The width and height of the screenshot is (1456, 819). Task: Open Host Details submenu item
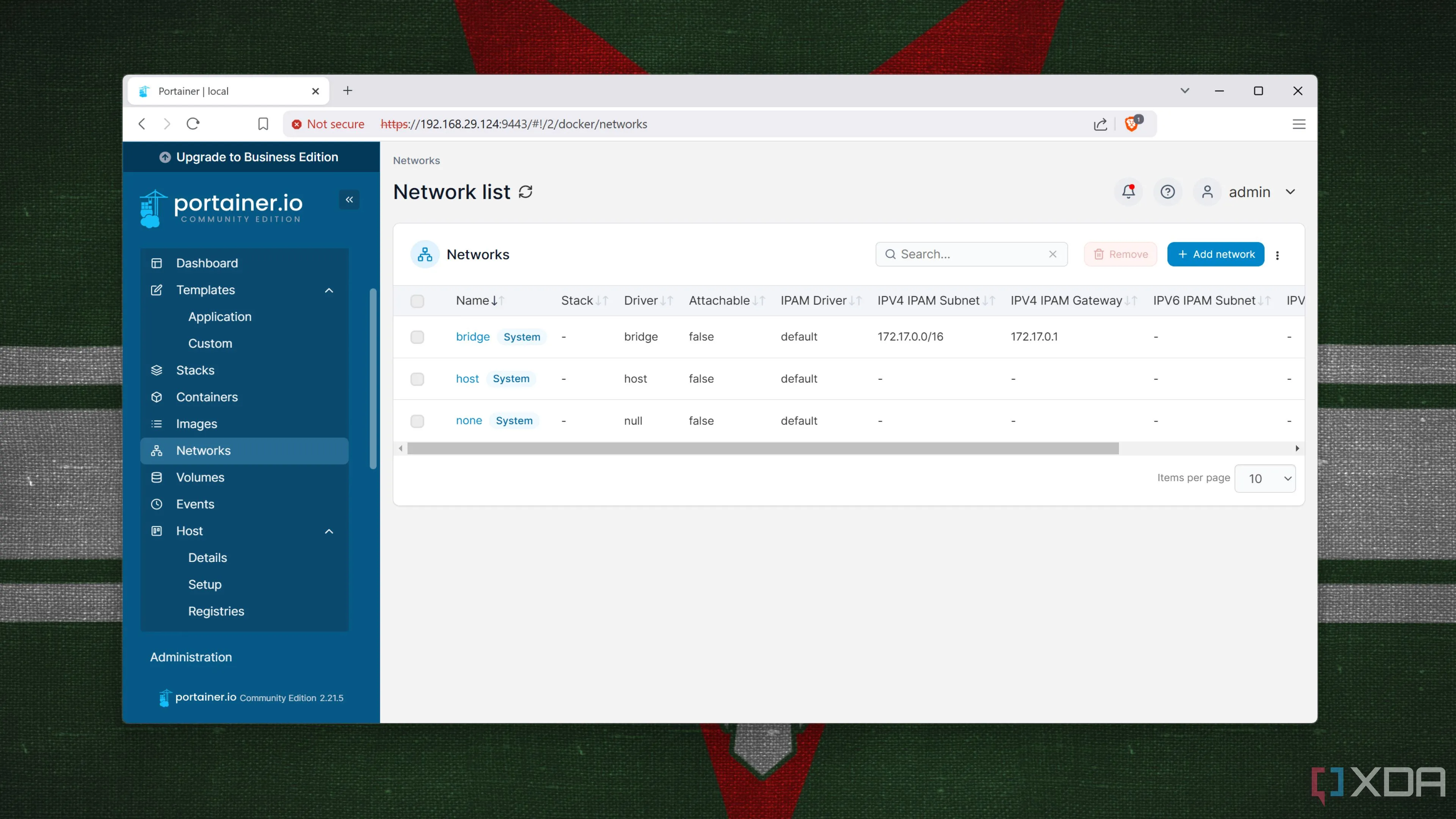coord(207,558)
